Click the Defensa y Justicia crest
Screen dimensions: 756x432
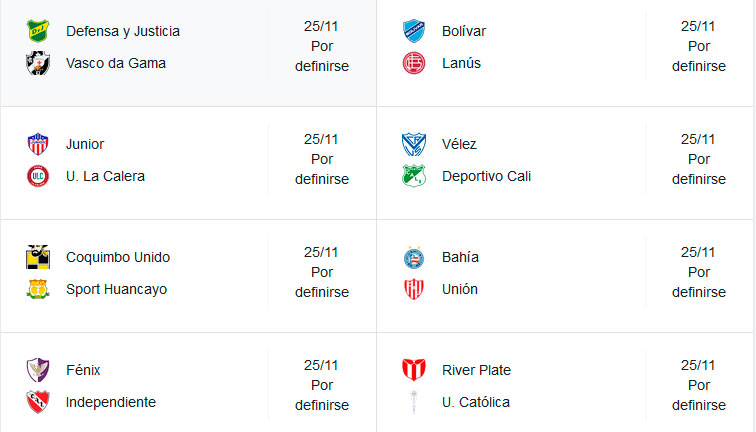pos(38,31)
